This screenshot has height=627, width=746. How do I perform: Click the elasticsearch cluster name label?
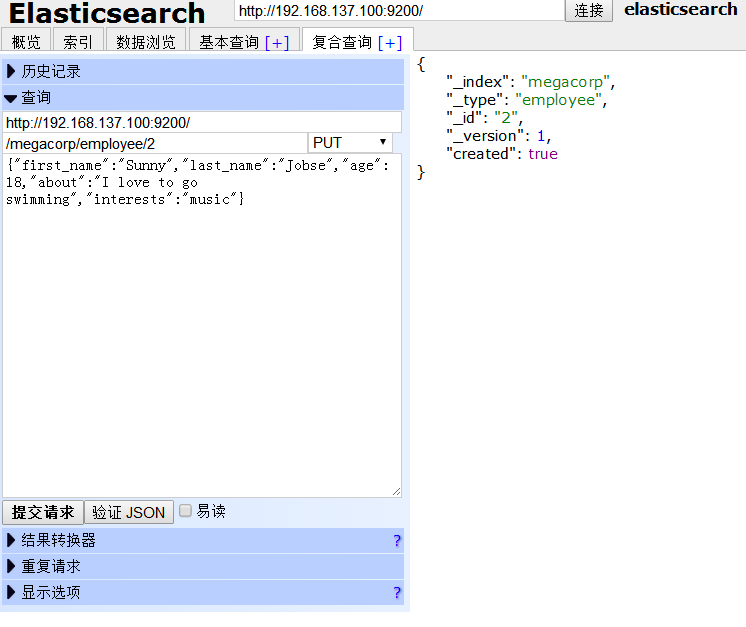681,9
